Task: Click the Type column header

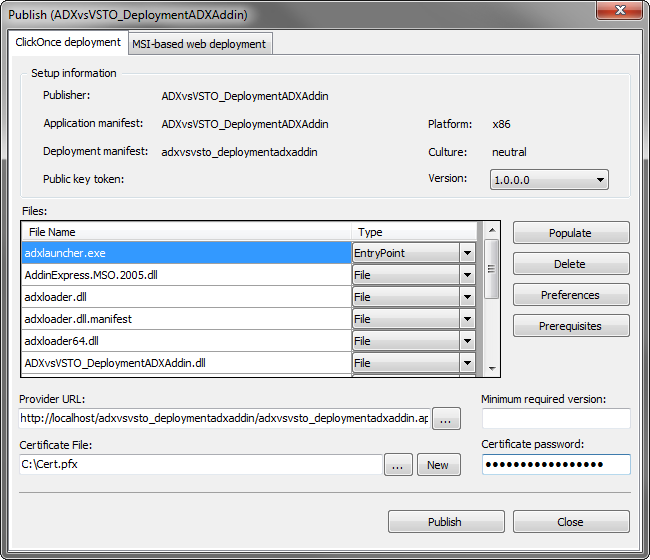Action: click(415, 232)
